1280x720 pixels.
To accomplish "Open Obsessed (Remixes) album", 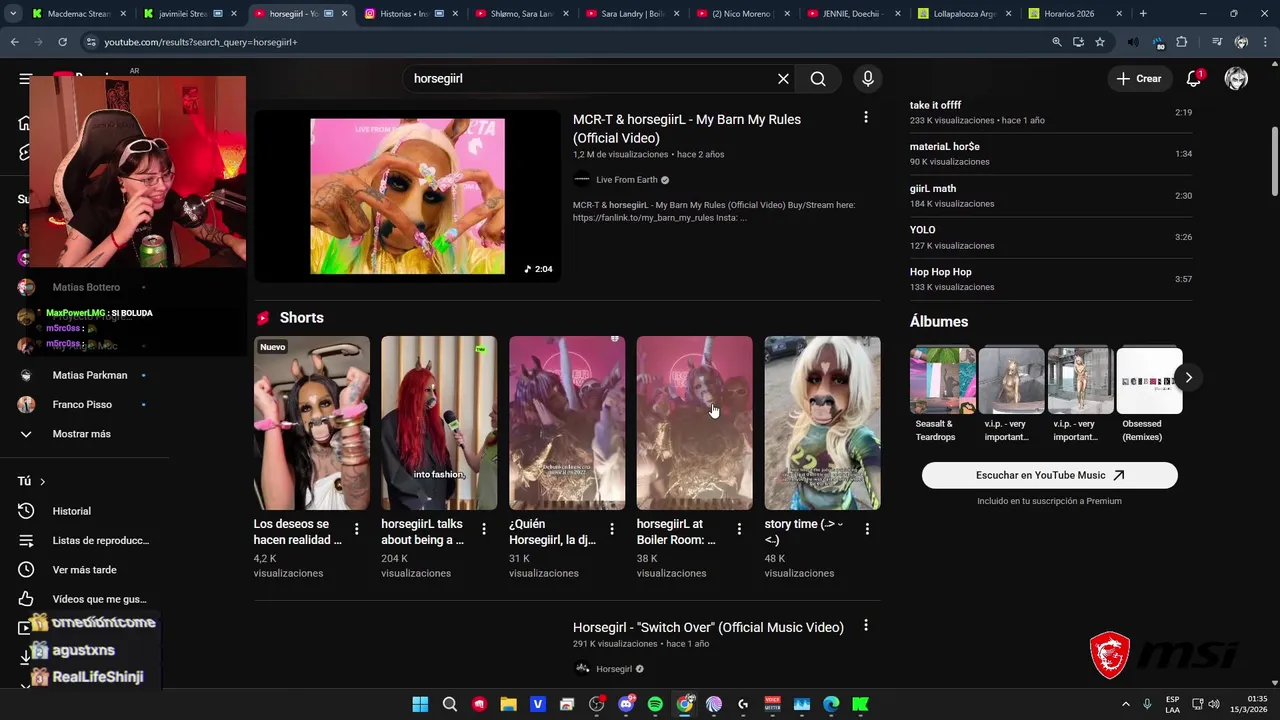I will click(x=1149, y=395).
